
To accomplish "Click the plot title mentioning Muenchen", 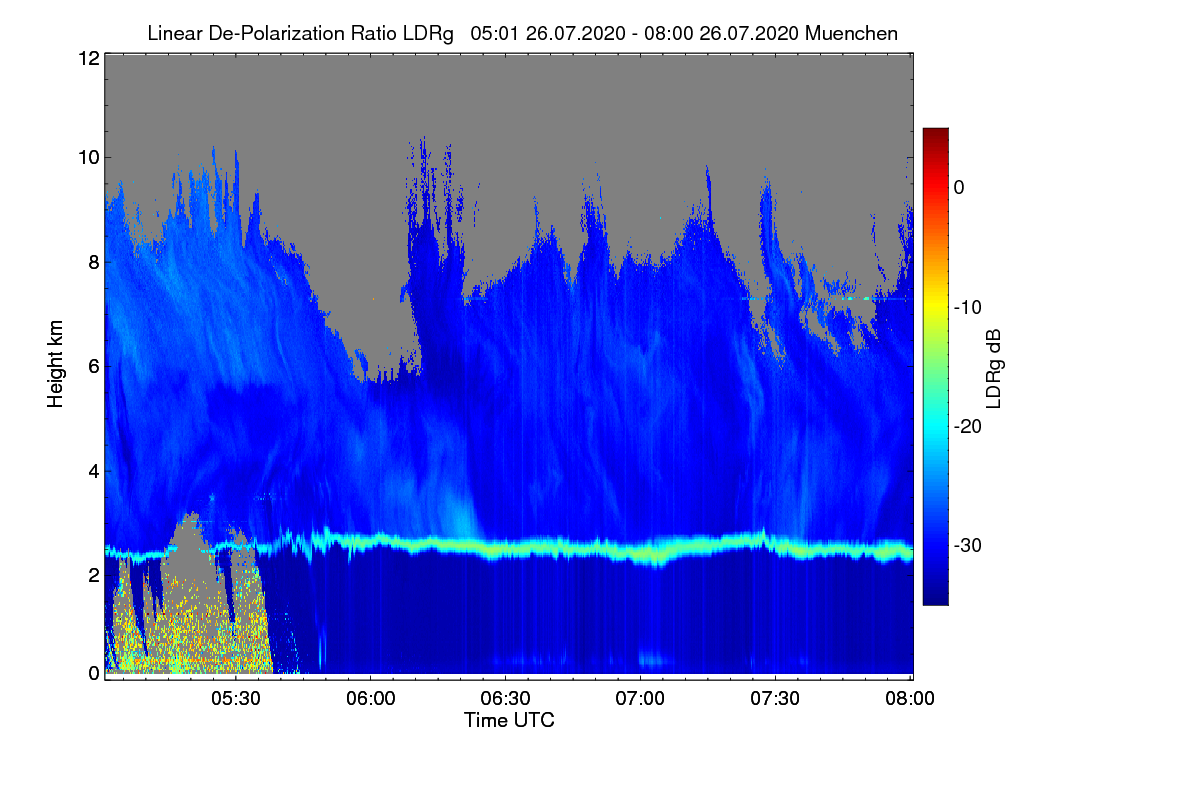I will [522, 33].
